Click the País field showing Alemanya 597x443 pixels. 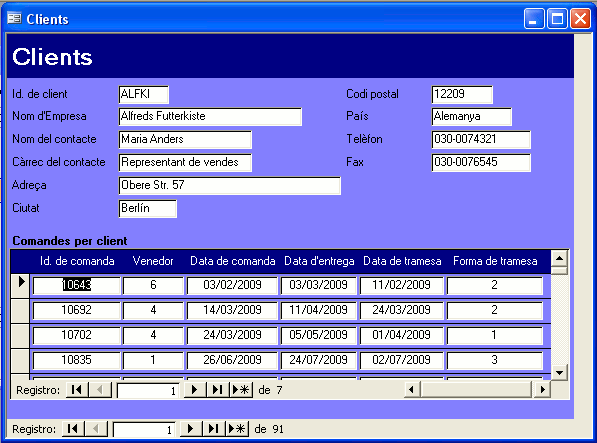(471, 116)
